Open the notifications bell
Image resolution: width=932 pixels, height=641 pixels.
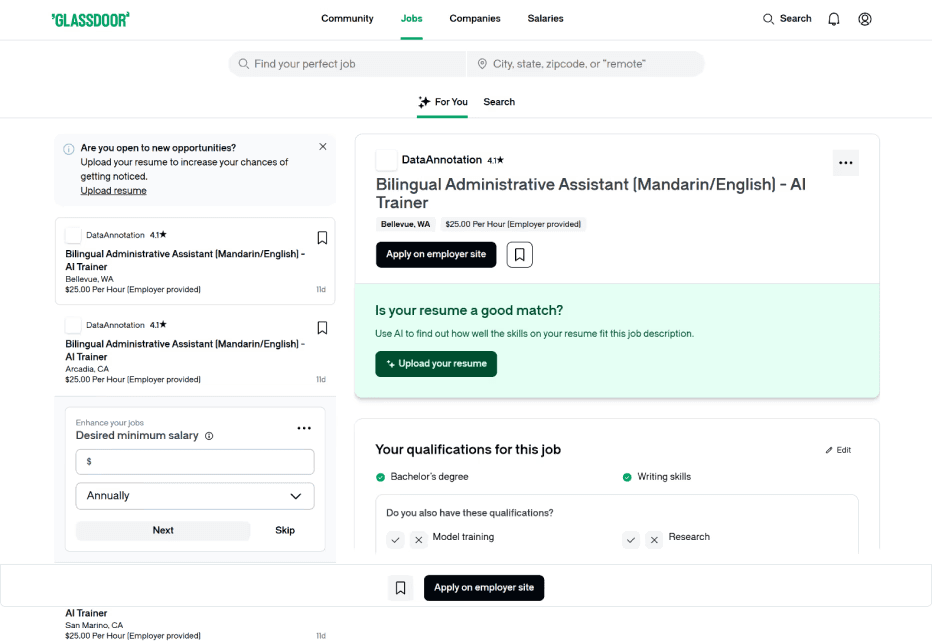click(x=834, y=19)
